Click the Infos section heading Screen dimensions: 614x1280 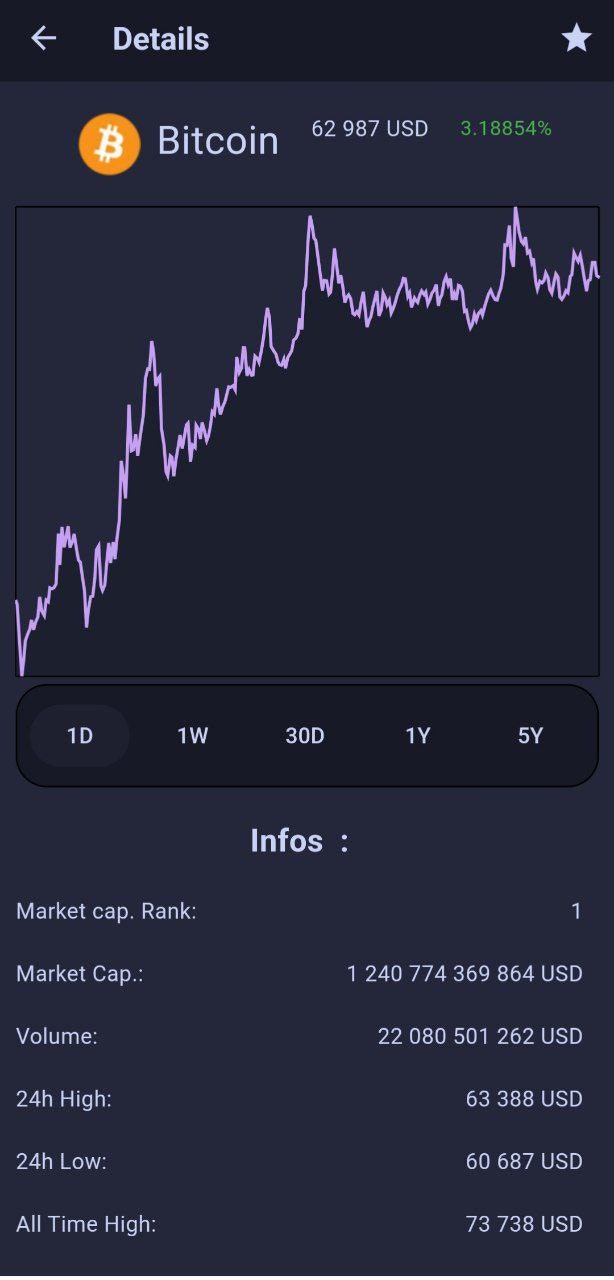(299, 841)
